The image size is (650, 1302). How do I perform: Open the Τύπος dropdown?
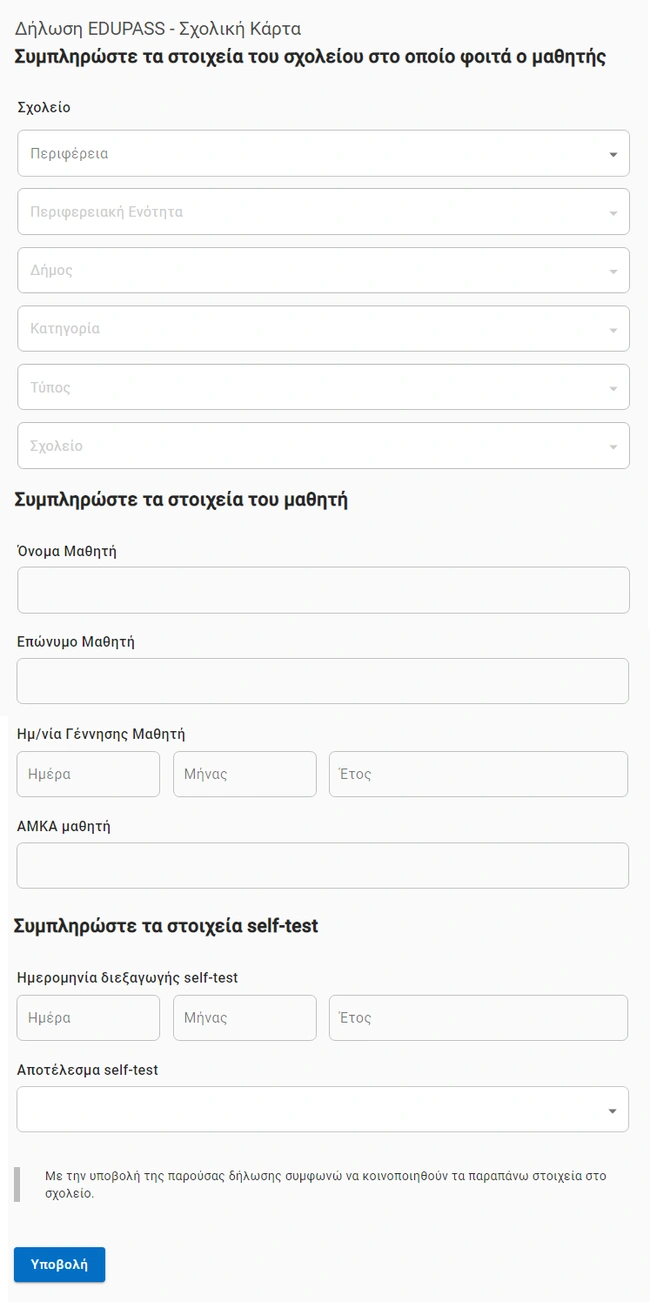(322, 387)
